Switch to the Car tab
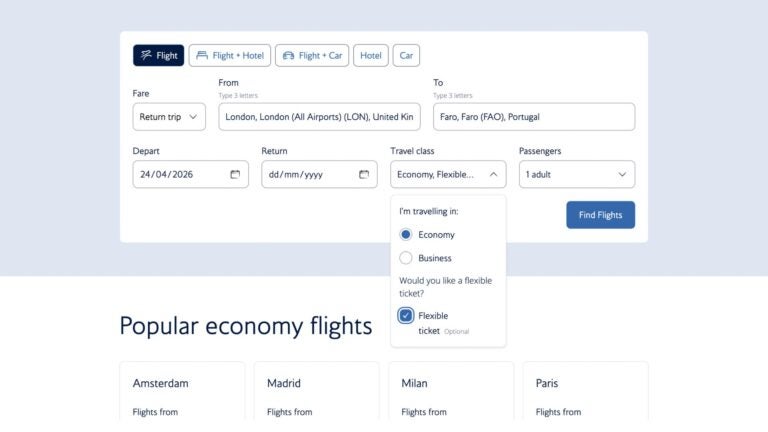 pyautogui.click(x=406, y=56)
